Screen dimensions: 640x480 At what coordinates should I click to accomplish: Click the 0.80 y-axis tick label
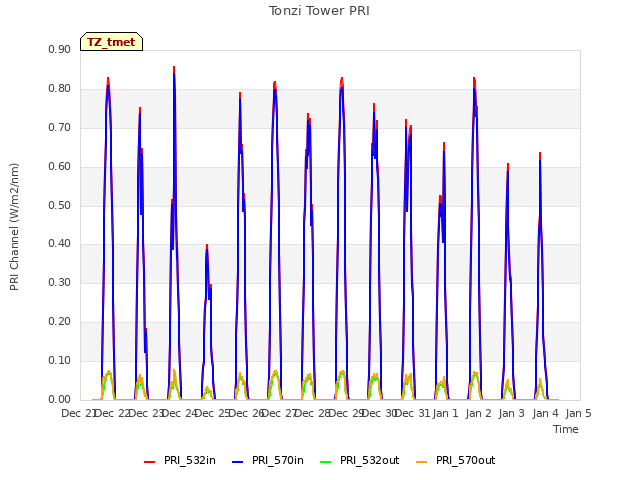[60, 89]
